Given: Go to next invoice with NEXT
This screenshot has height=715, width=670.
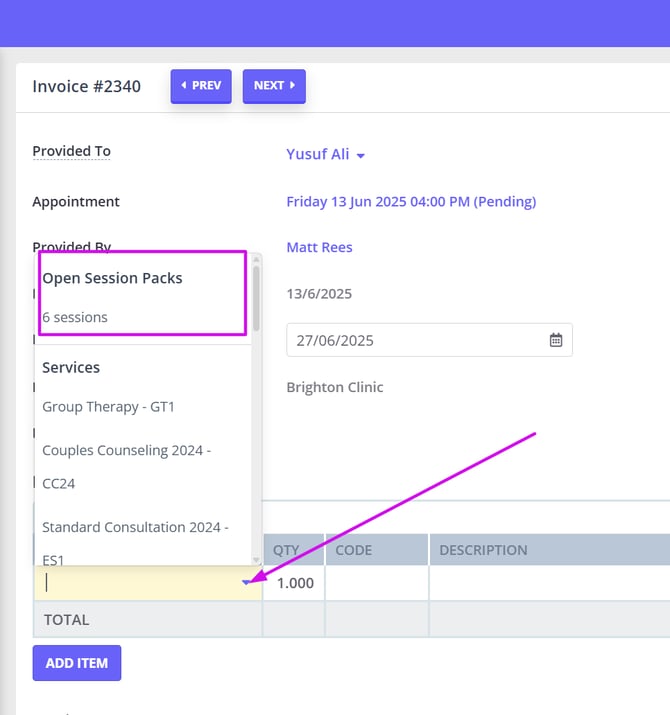Looking at the screenshot, I should tap(273, 86).
